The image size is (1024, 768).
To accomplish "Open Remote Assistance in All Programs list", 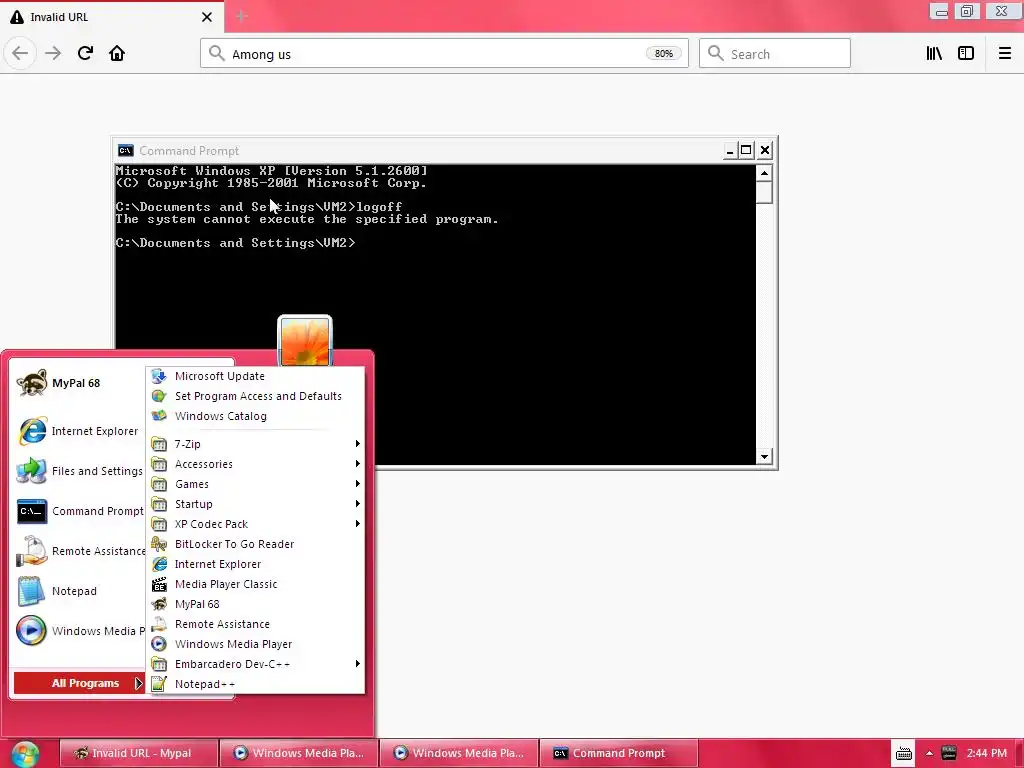I will pyautogui.click(x=255, y=624).
